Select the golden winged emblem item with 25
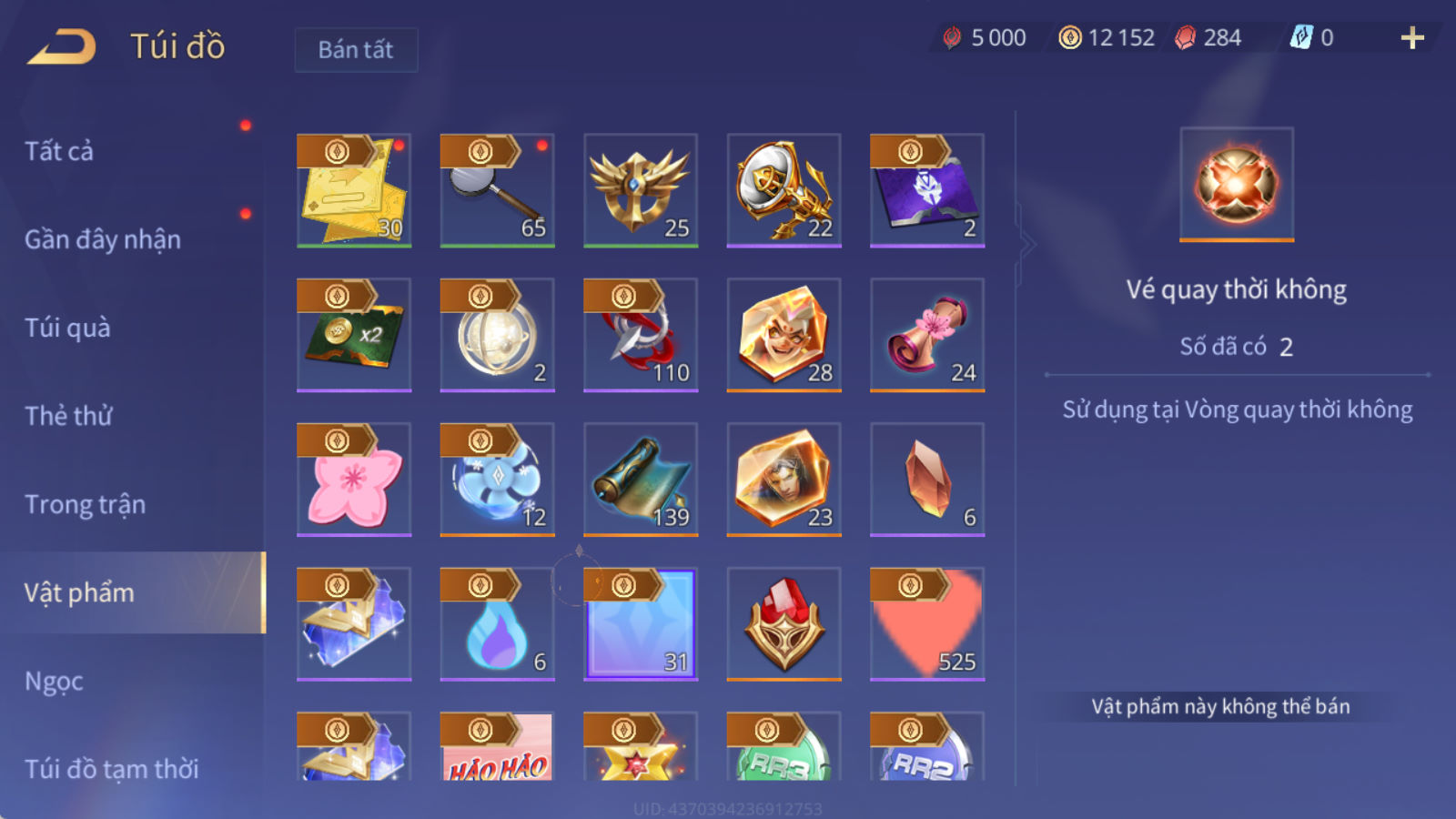Viewport: 1456px width, 819px height. tap(641, 190)
